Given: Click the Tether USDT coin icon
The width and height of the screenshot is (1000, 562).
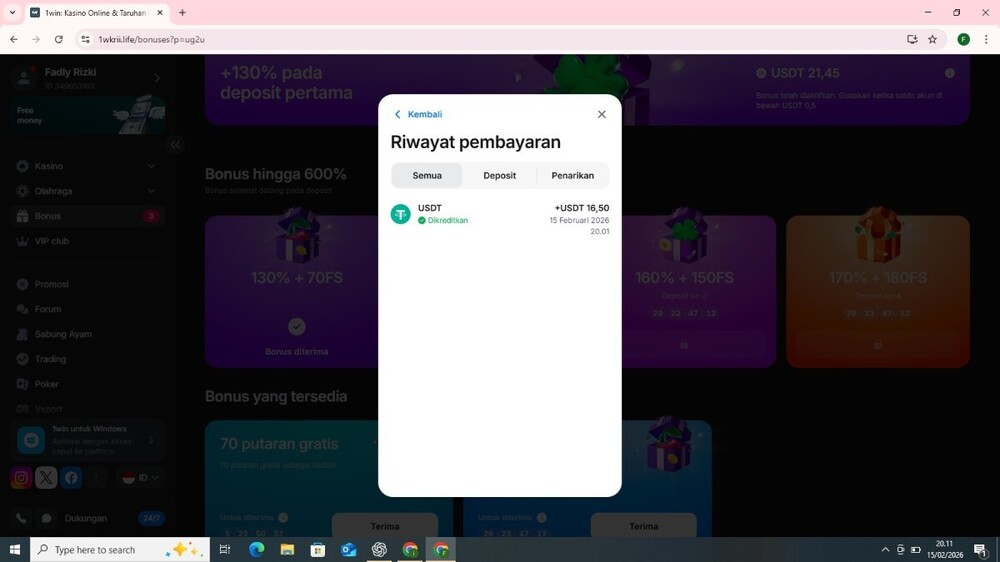Looking at the screenshot, I should pos(401,214).
